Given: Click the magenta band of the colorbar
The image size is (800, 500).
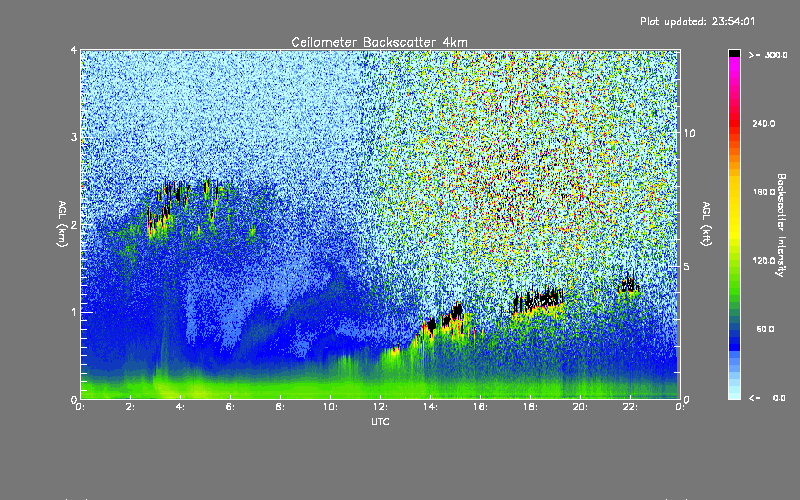Looking at the screenshot, I should [734, 69].
